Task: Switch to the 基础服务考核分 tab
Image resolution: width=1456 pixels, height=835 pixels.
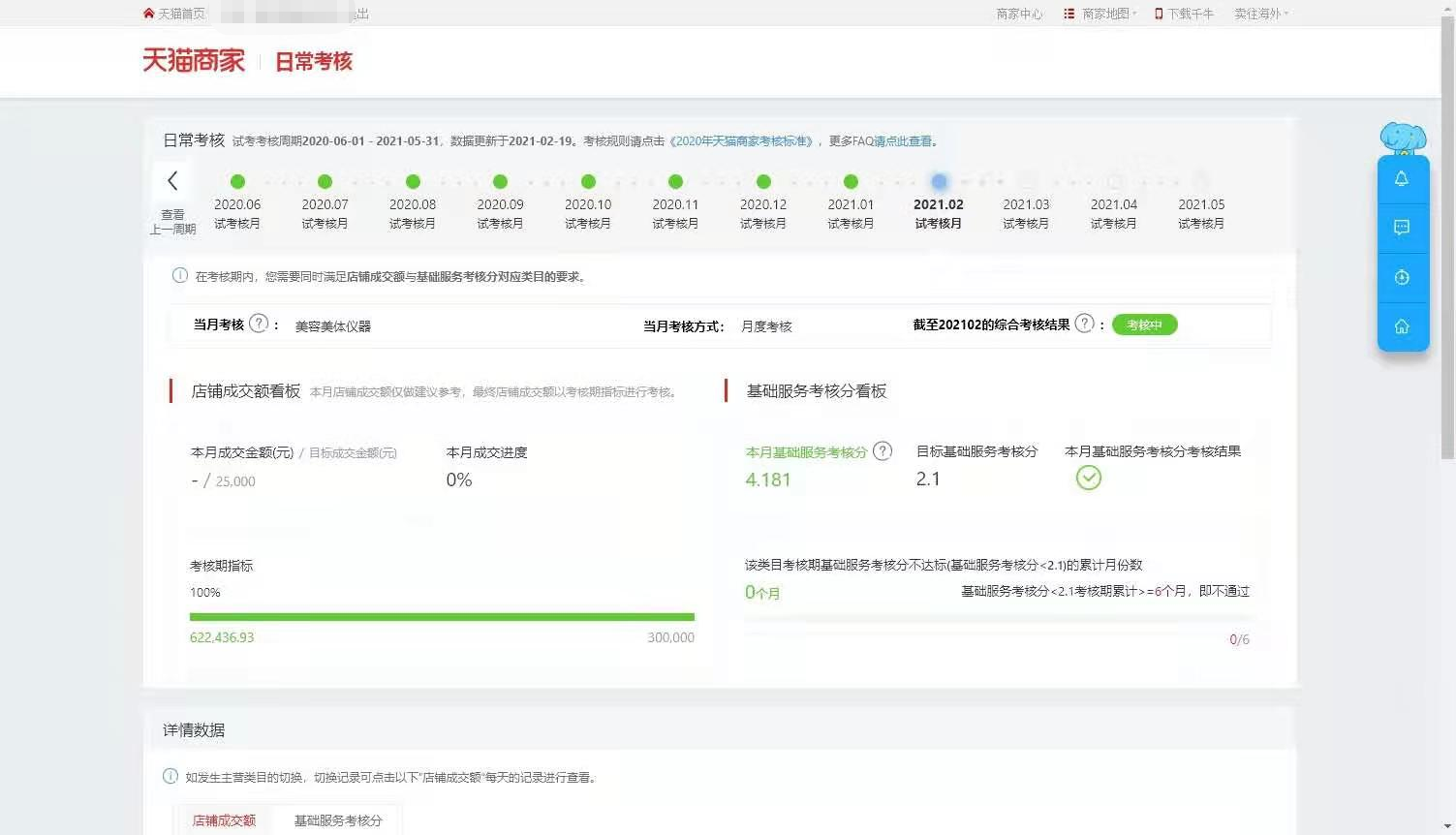Action: [338, 820]
